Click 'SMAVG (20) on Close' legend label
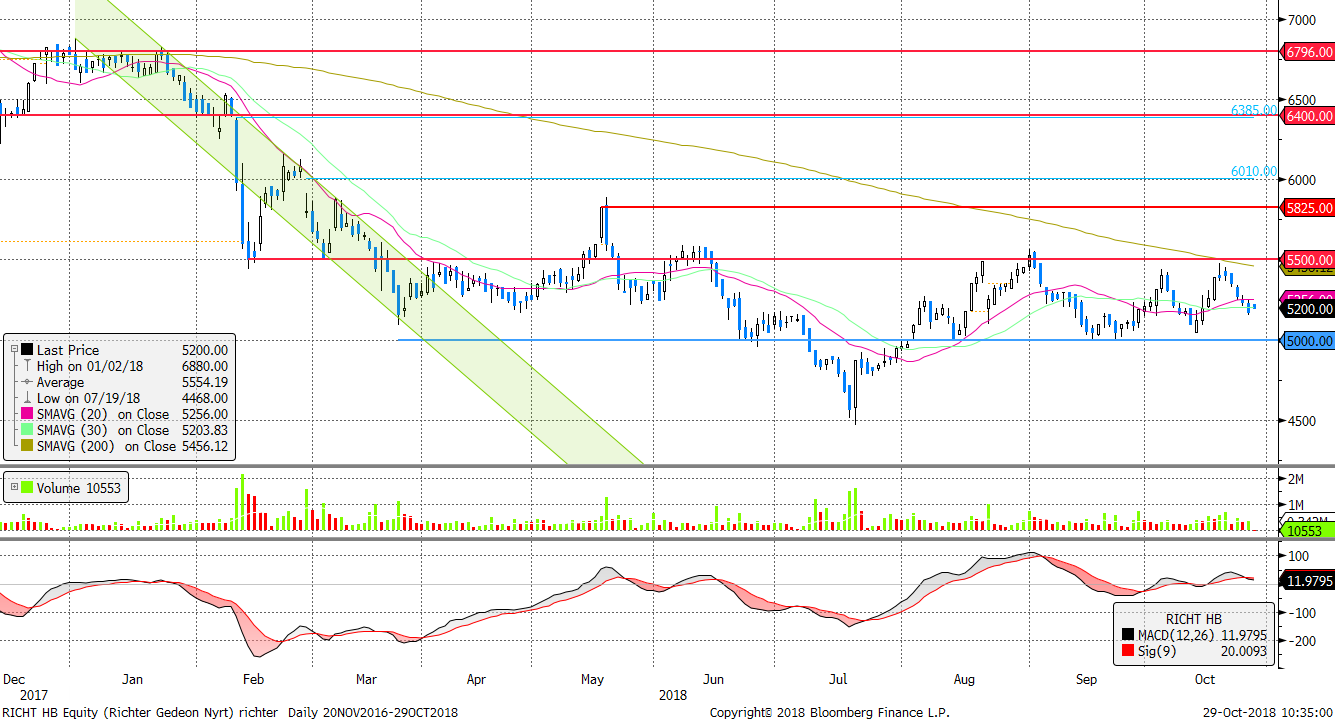 tap(103, 414)
